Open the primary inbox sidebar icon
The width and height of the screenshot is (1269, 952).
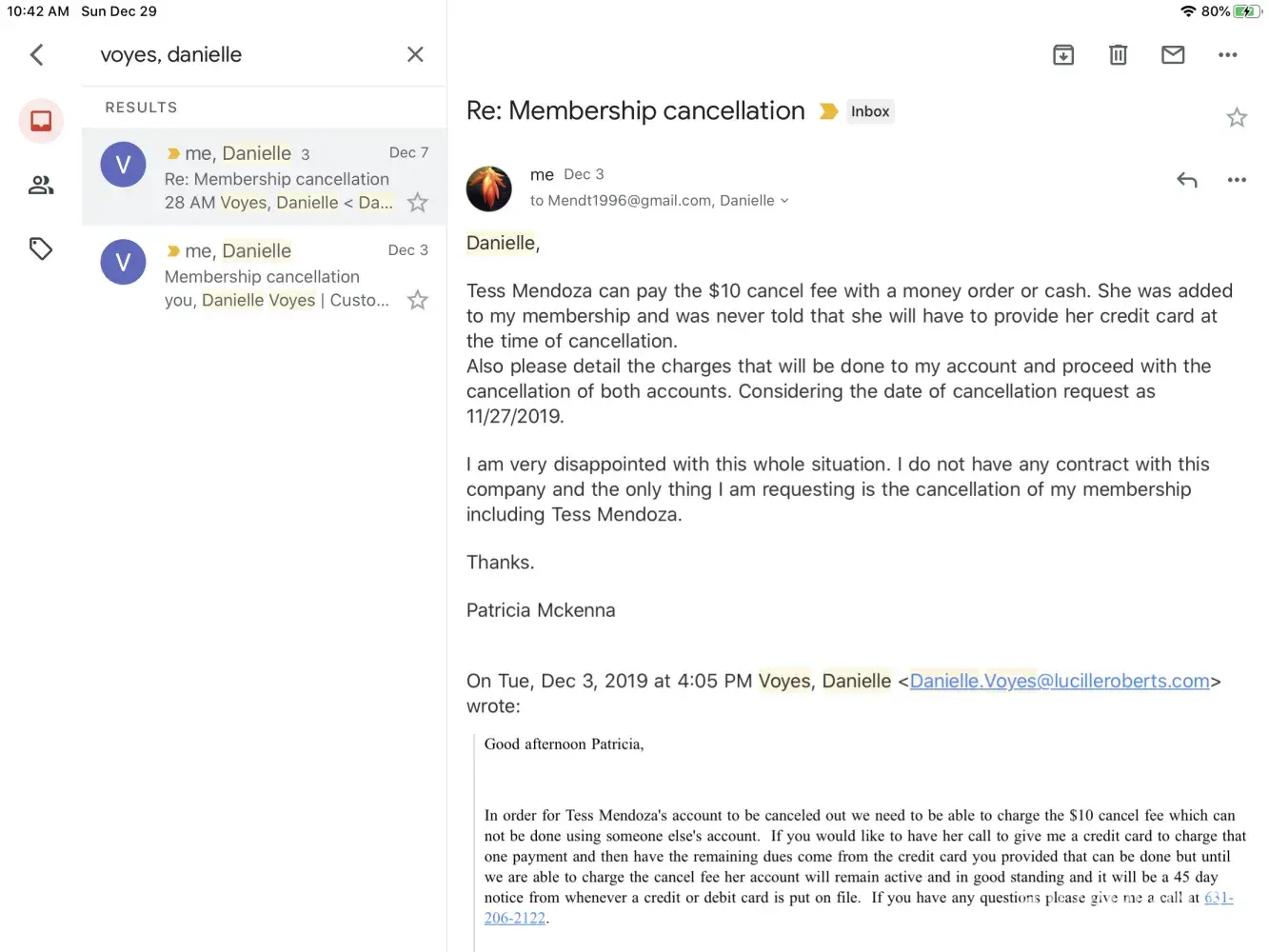pos(41,121)
